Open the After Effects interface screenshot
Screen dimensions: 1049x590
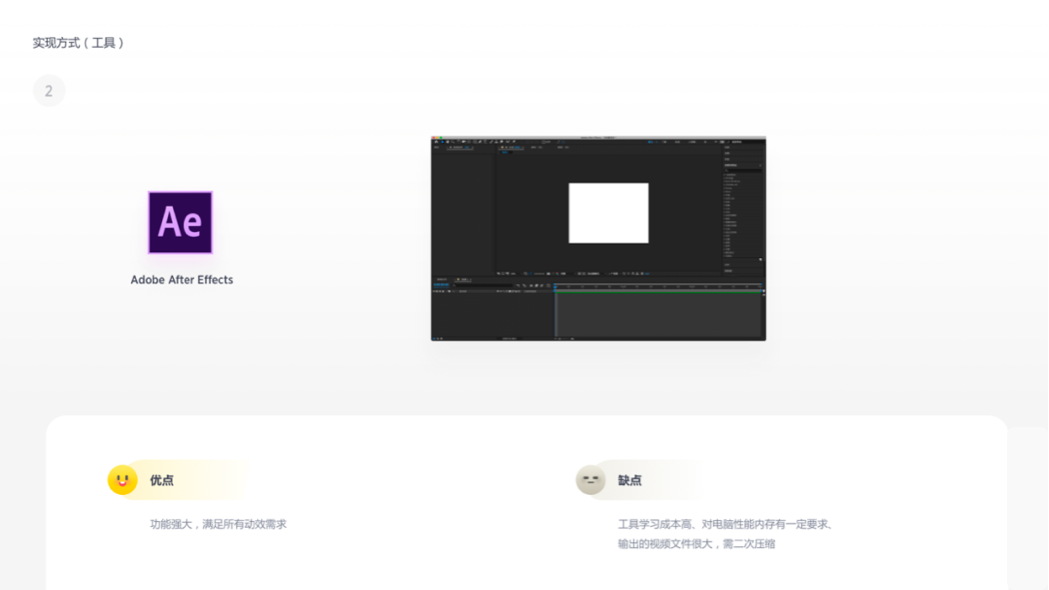(598, 239)
